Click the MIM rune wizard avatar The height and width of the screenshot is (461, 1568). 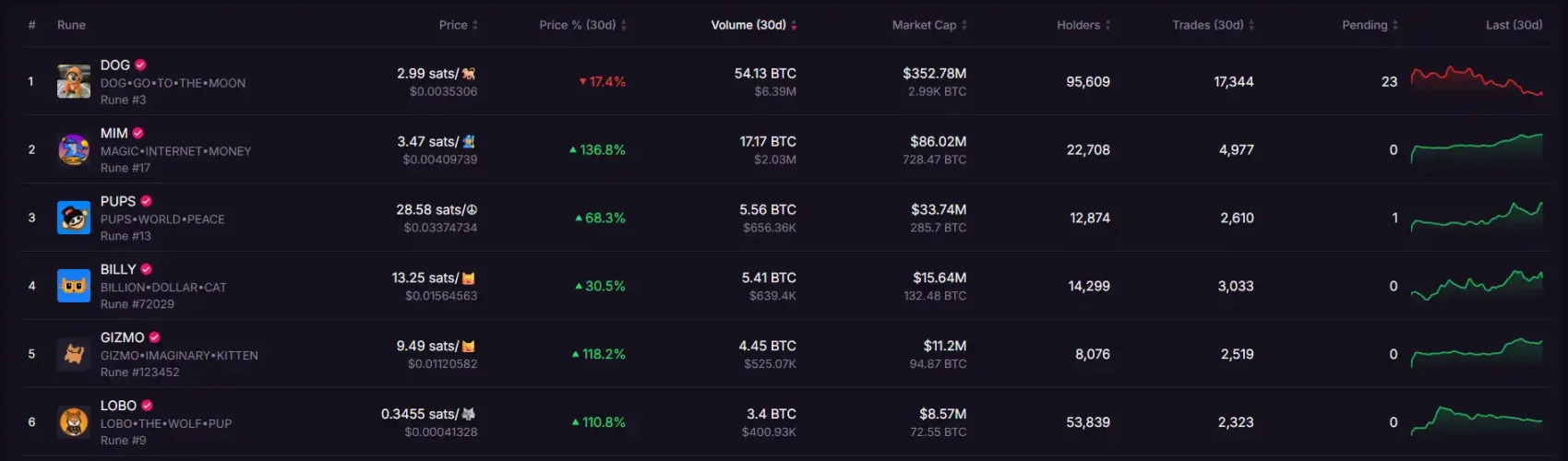(74, 149)
